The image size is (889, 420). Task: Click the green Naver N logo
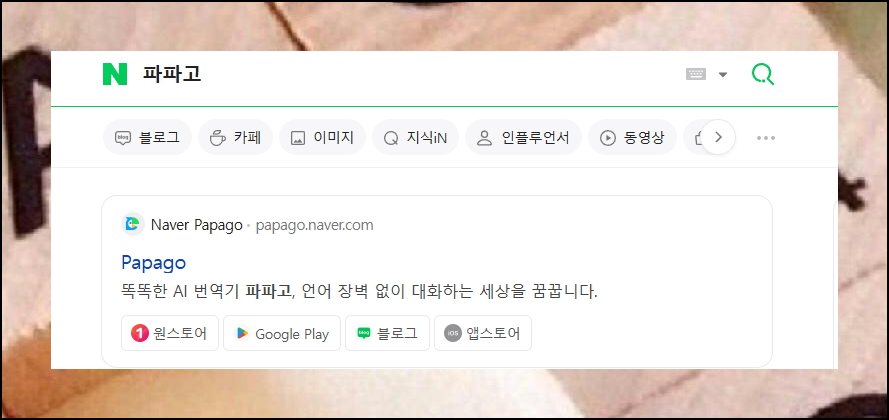(115, 74)
